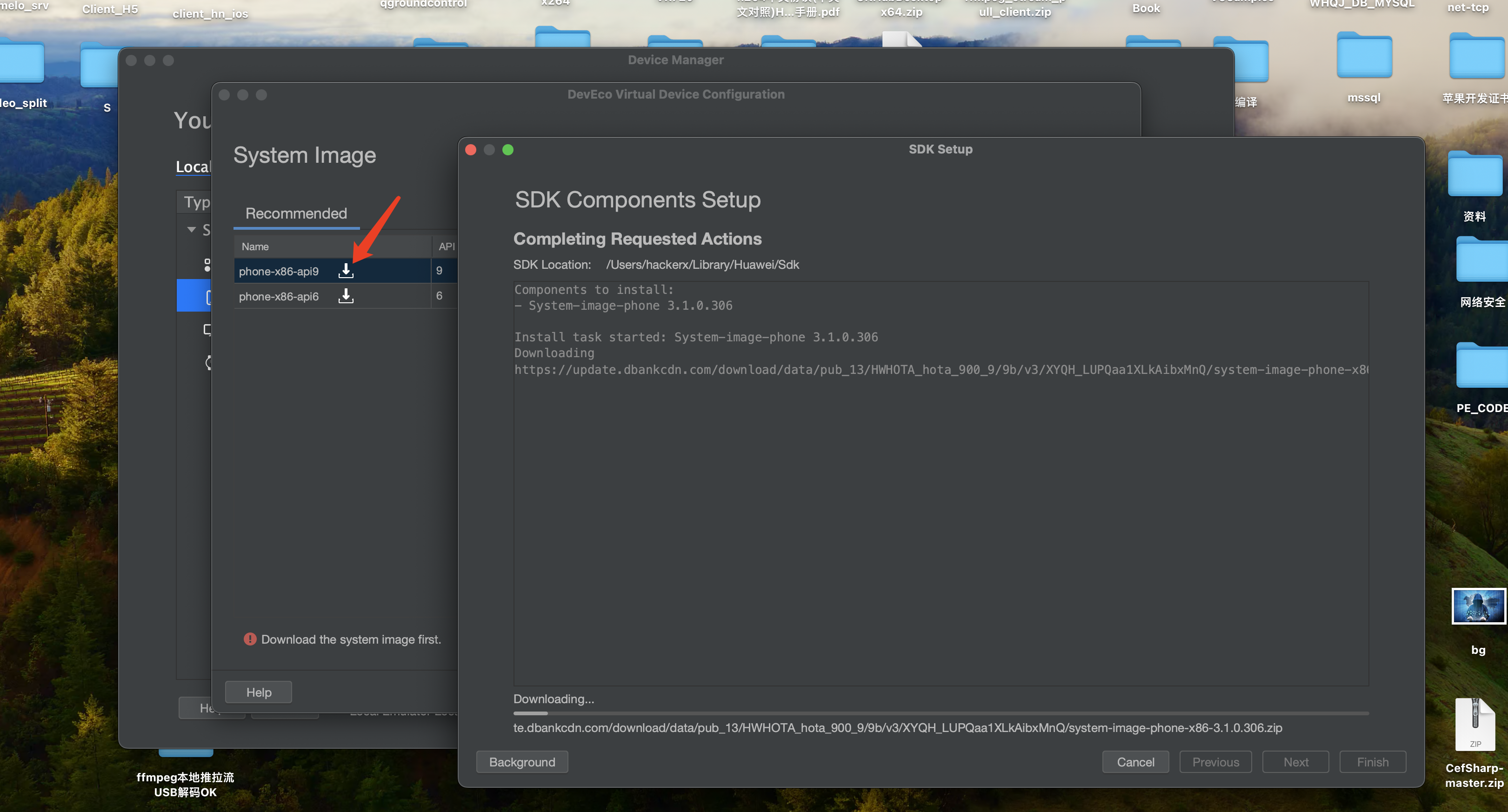Switch to the Recommended tab
This screenshot has height=812, width=1508.
coord(296,213)
